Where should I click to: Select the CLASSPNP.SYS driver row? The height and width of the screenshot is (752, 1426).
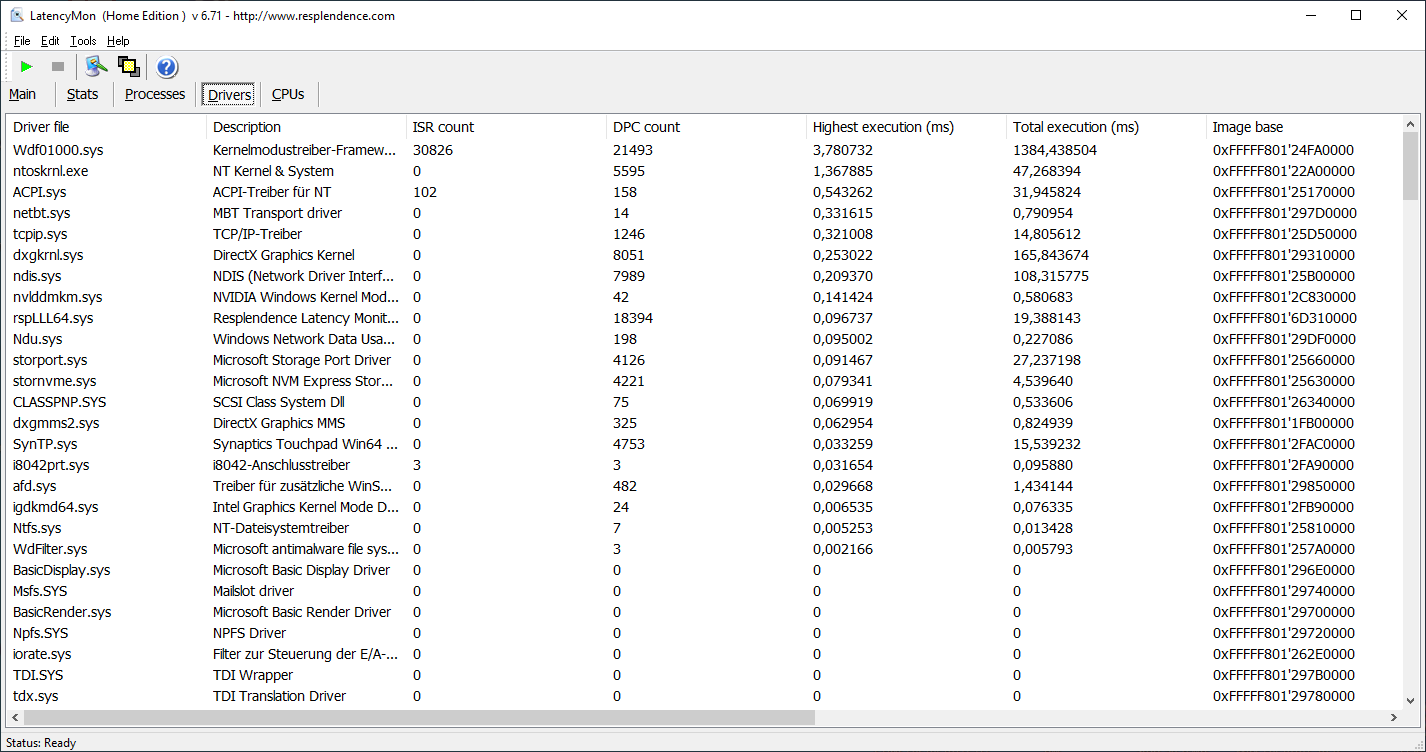coord(704,402)
